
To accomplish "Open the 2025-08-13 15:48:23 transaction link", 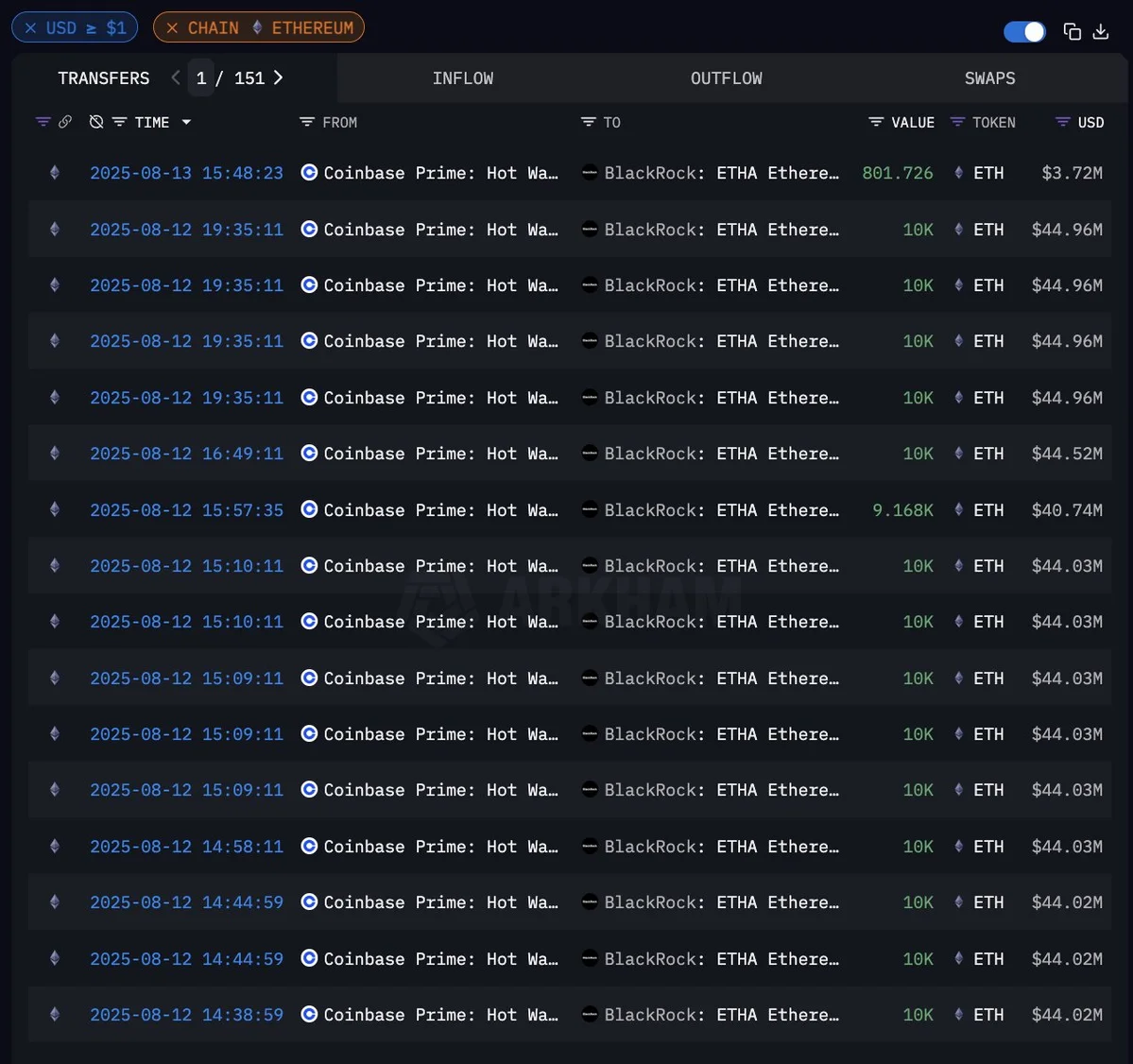I will (186, 173).
